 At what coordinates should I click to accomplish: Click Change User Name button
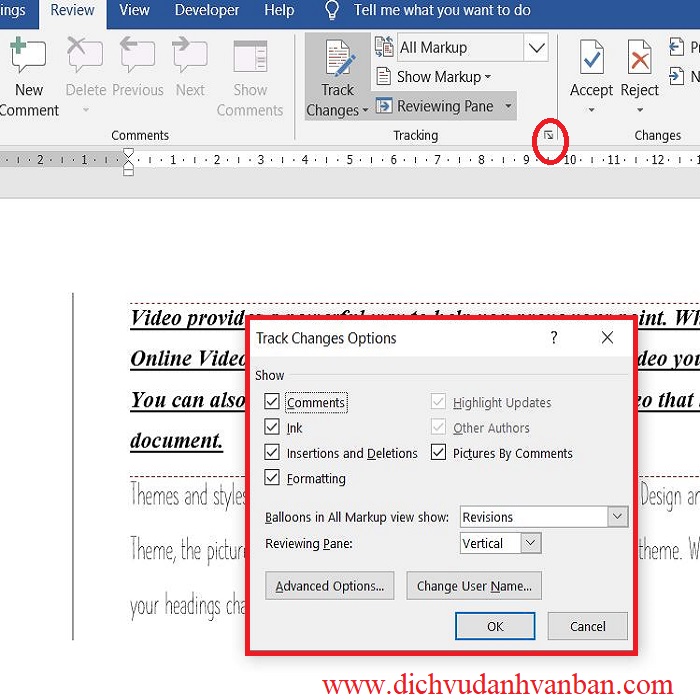pos(474,586)
